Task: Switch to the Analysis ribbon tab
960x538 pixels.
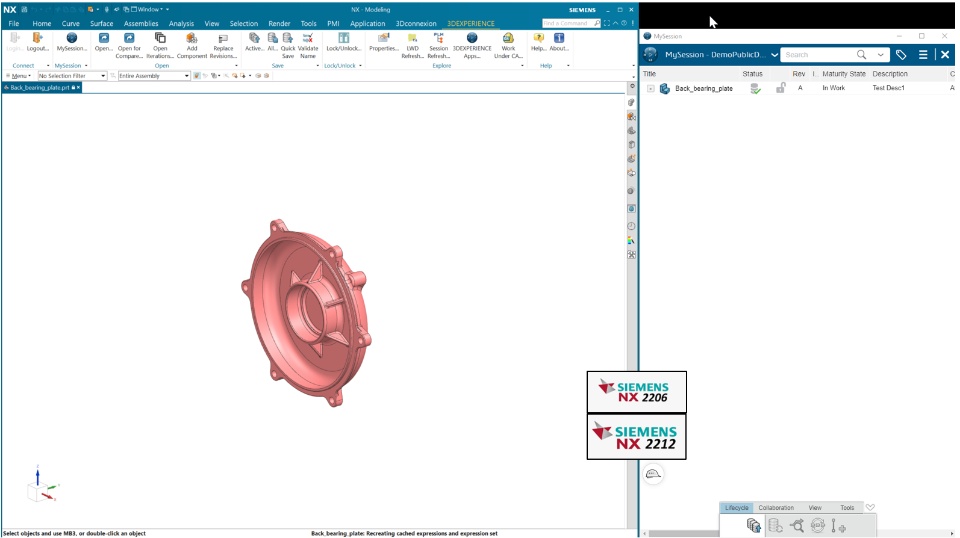Action: 181,23
